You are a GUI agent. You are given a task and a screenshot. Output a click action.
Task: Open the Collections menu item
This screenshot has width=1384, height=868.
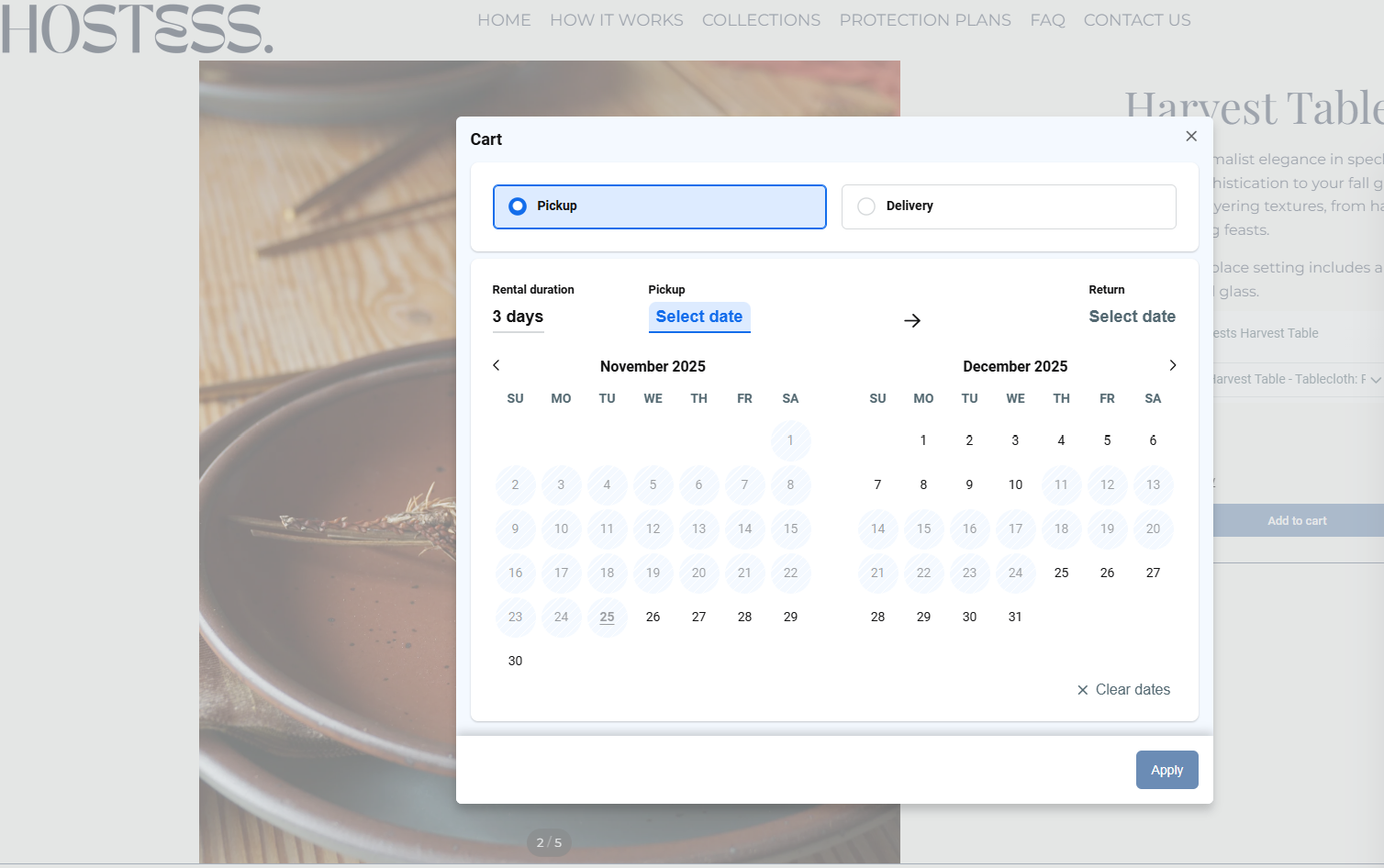pos(761,20)
